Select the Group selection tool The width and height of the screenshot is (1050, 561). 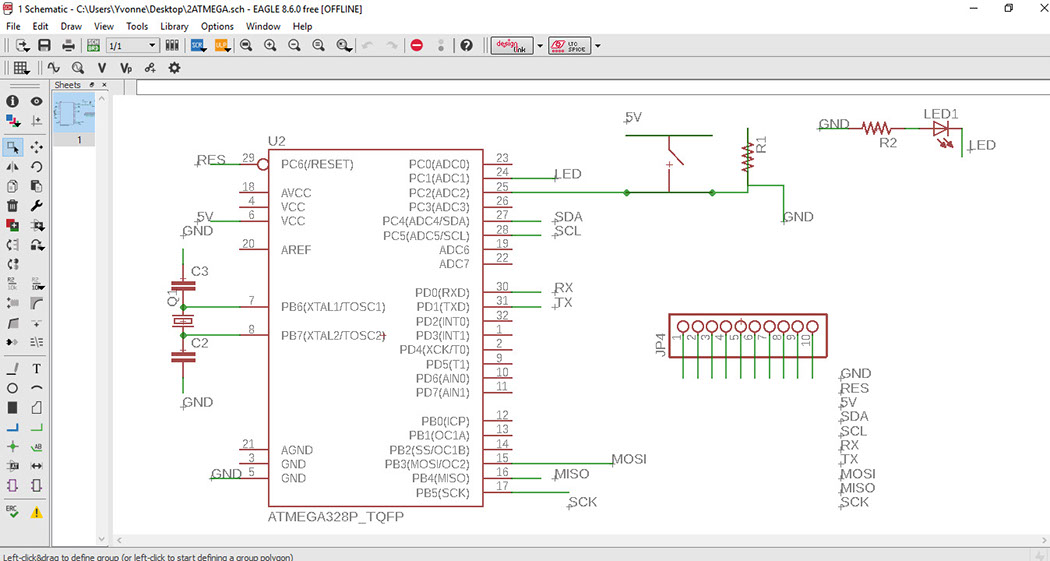(x=12, y=147)
